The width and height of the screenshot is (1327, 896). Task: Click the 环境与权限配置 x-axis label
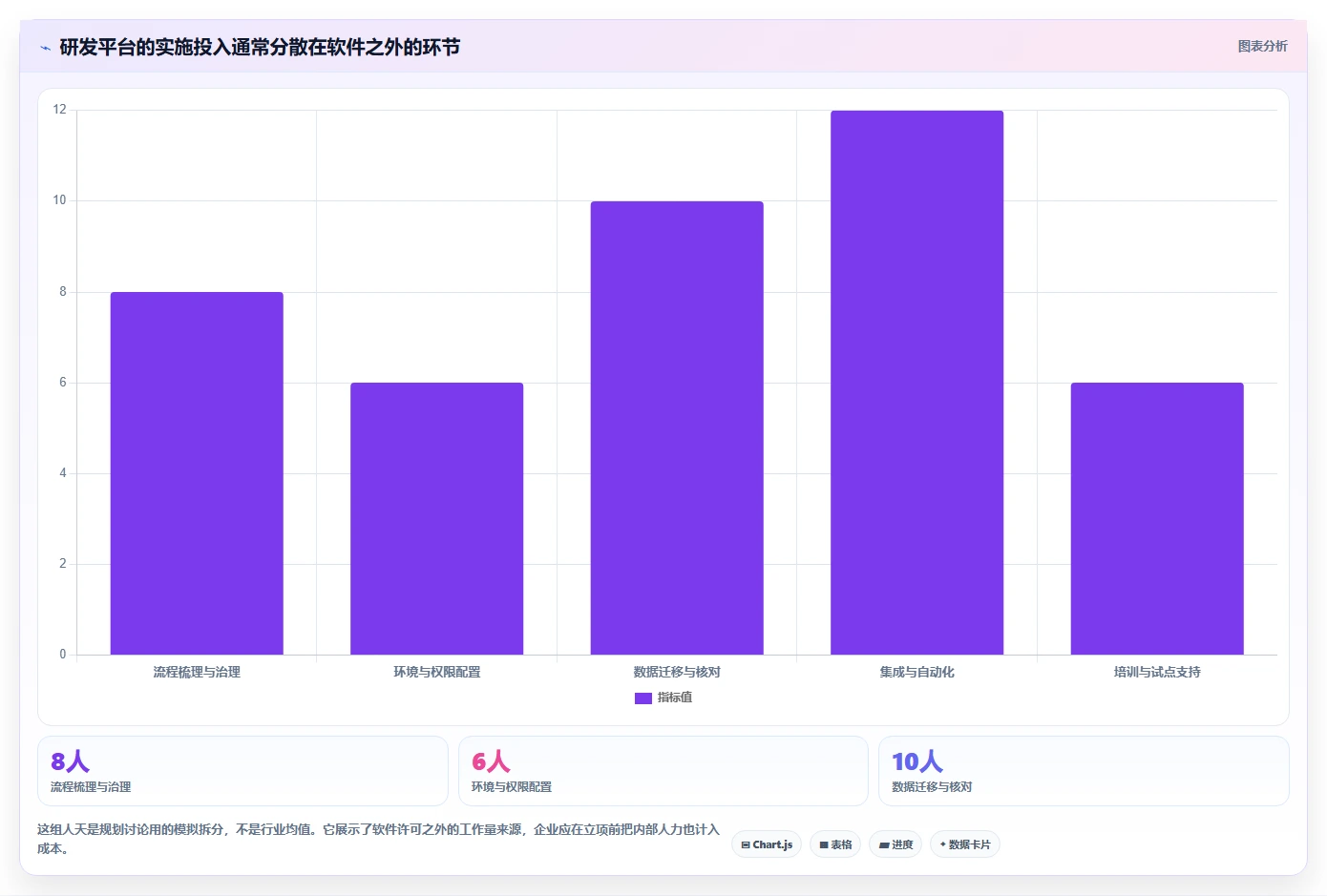coord(436,672)
